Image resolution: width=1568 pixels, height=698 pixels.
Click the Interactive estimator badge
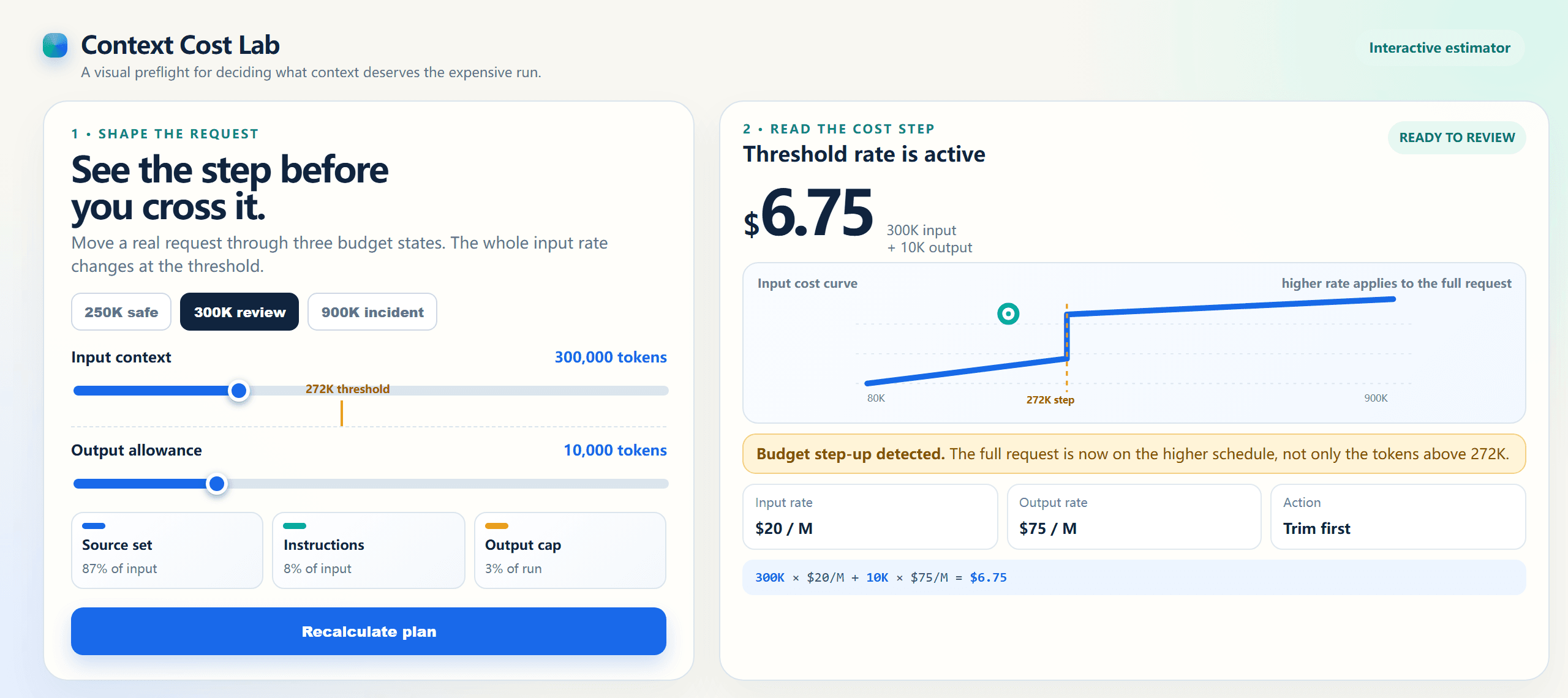coord(1439,48)
